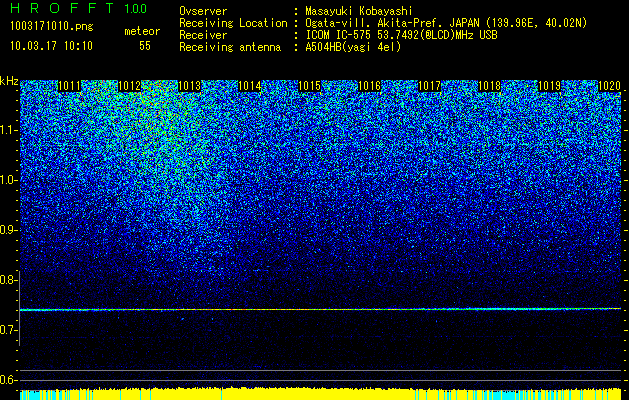This screenshot has width=629, height=400.
Task: Click time marker 1015
Action: tap(310, 86)
